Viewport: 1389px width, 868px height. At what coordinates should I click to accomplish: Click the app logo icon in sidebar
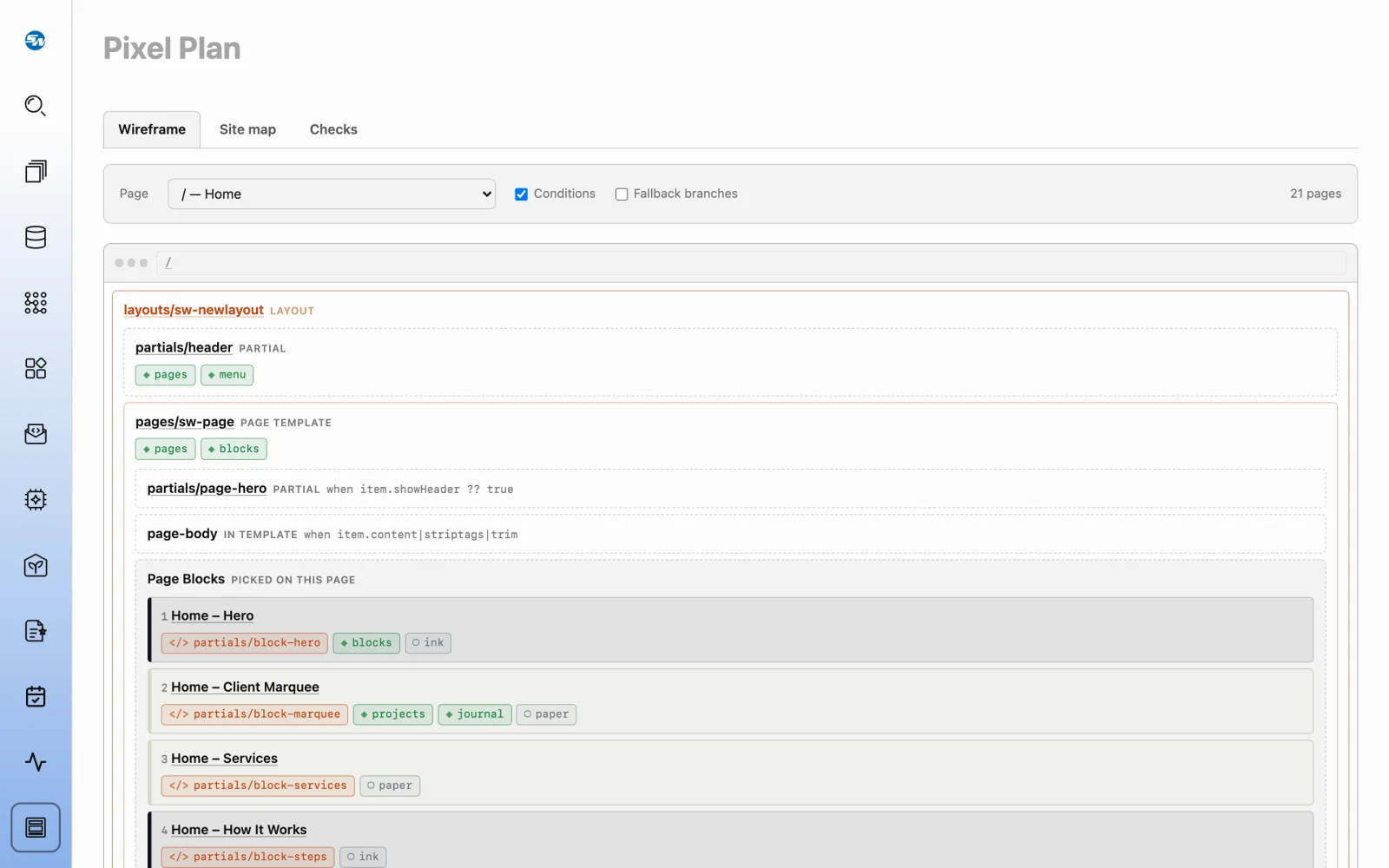(x=36, y=40)
